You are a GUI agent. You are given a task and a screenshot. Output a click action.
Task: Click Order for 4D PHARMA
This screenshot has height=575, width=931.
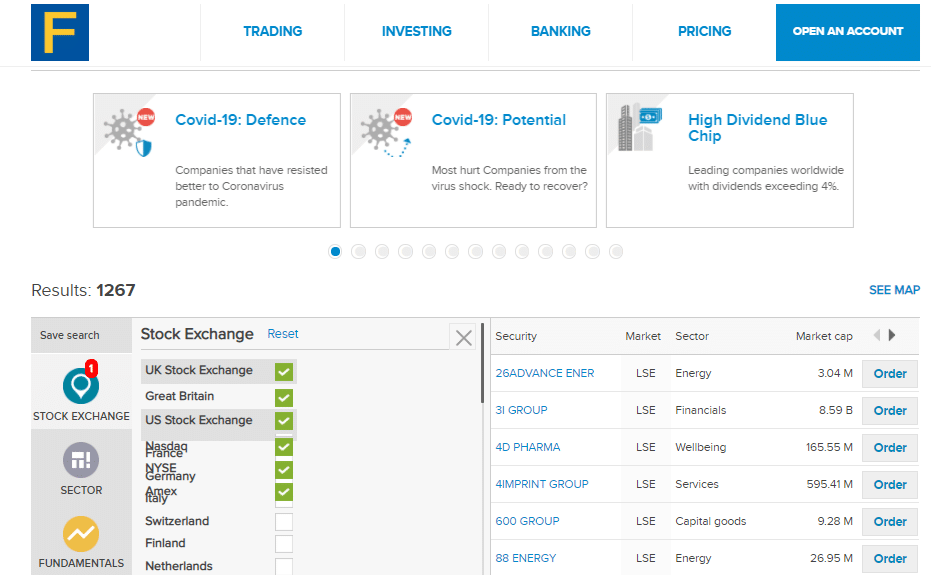tap(889, 447)
